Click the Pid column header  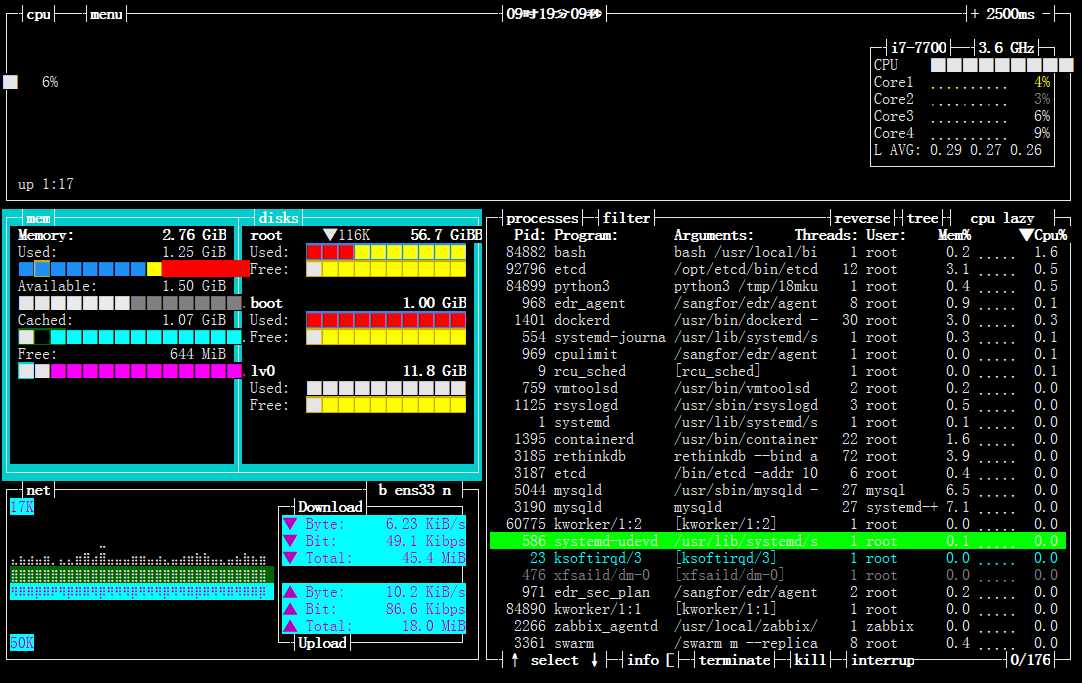pos(529,235)
